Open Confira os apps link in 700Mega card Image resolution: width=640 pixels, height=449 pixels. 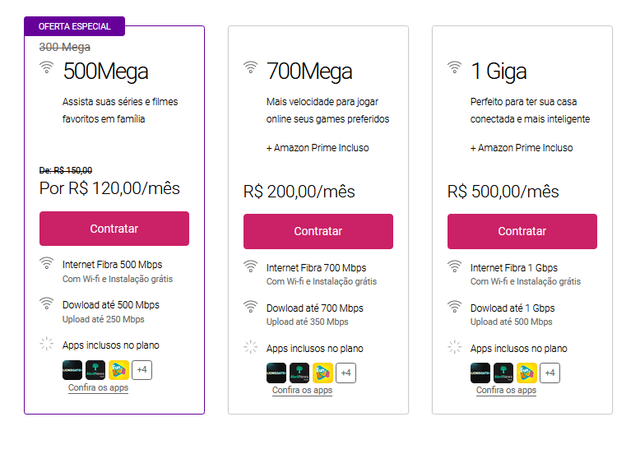tap(302, 390)
